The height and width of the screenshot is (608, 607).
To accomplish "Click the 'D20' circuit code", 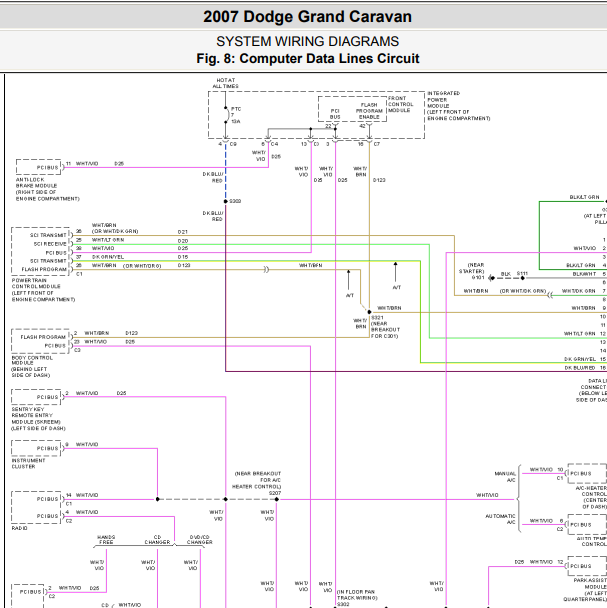I will click(183, 241).
